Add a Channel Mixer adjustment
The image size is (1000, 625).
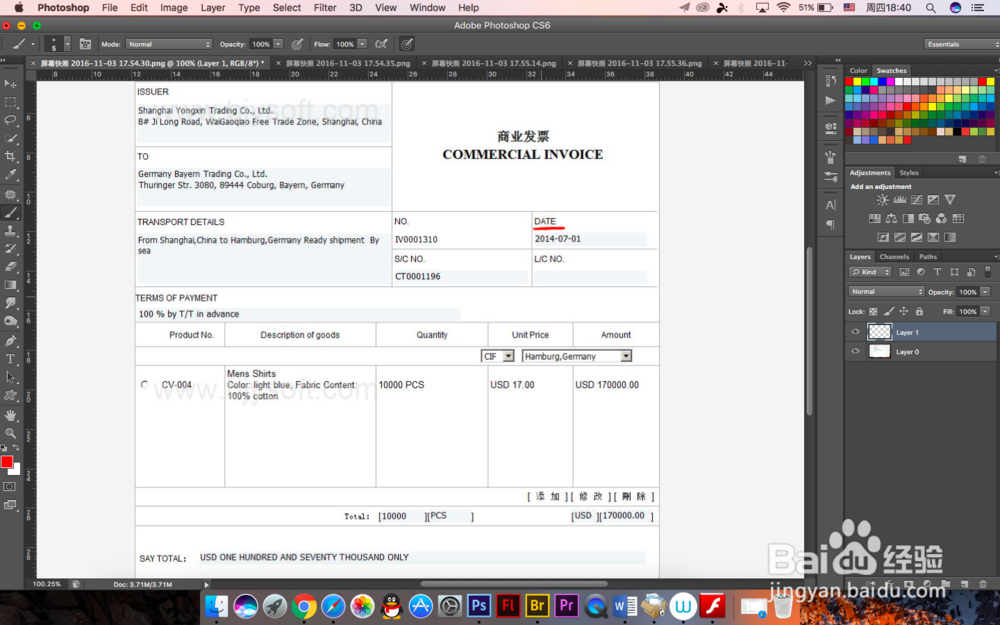tap(941, 219)
